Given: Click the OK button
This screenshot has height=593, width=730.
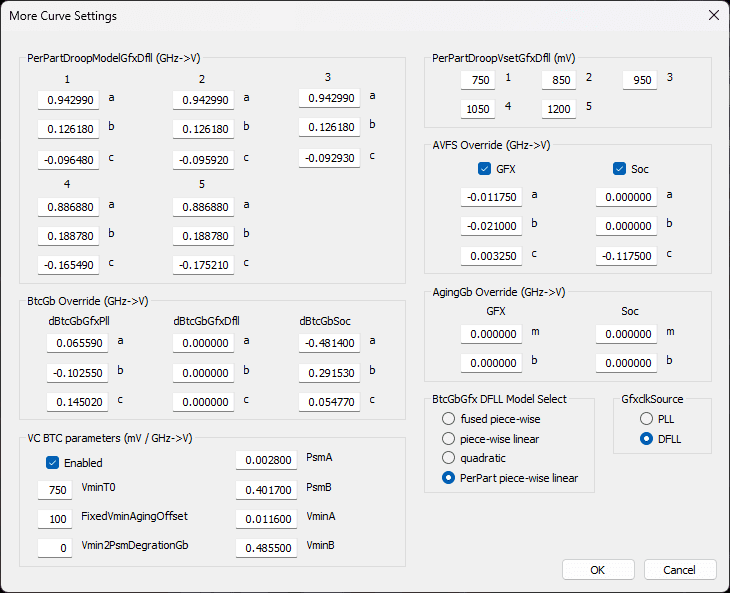Looking at the screenshot, I should pos(598,570).
